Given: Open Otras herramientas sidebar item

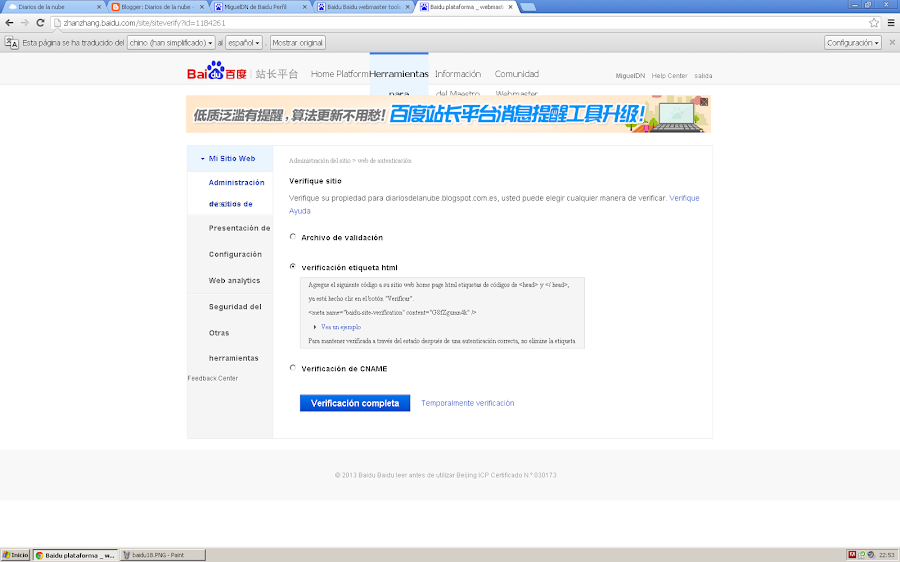Looking at the screenshot, I should tap(234, 345).
